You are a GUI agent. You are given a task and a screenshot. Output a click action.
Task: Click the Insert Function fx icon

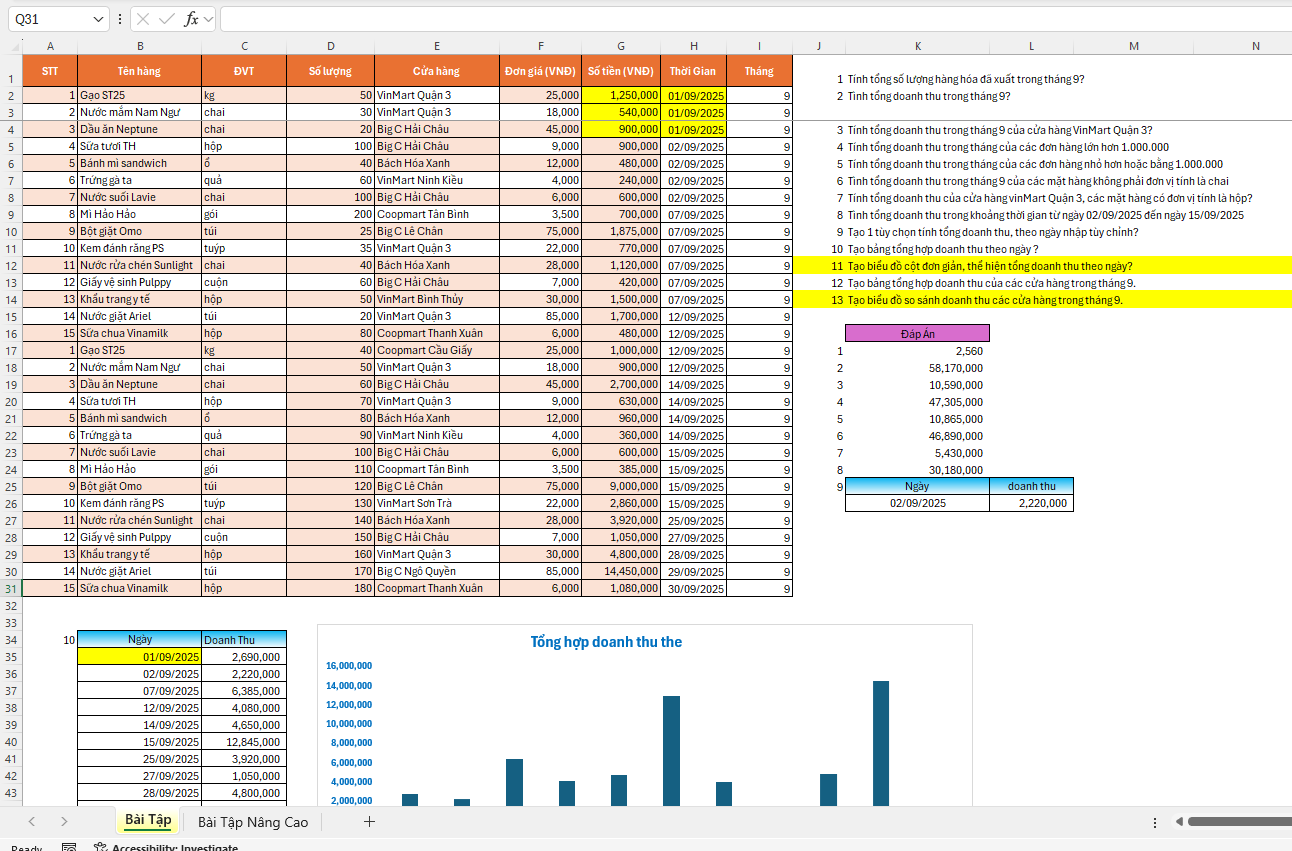190,19
